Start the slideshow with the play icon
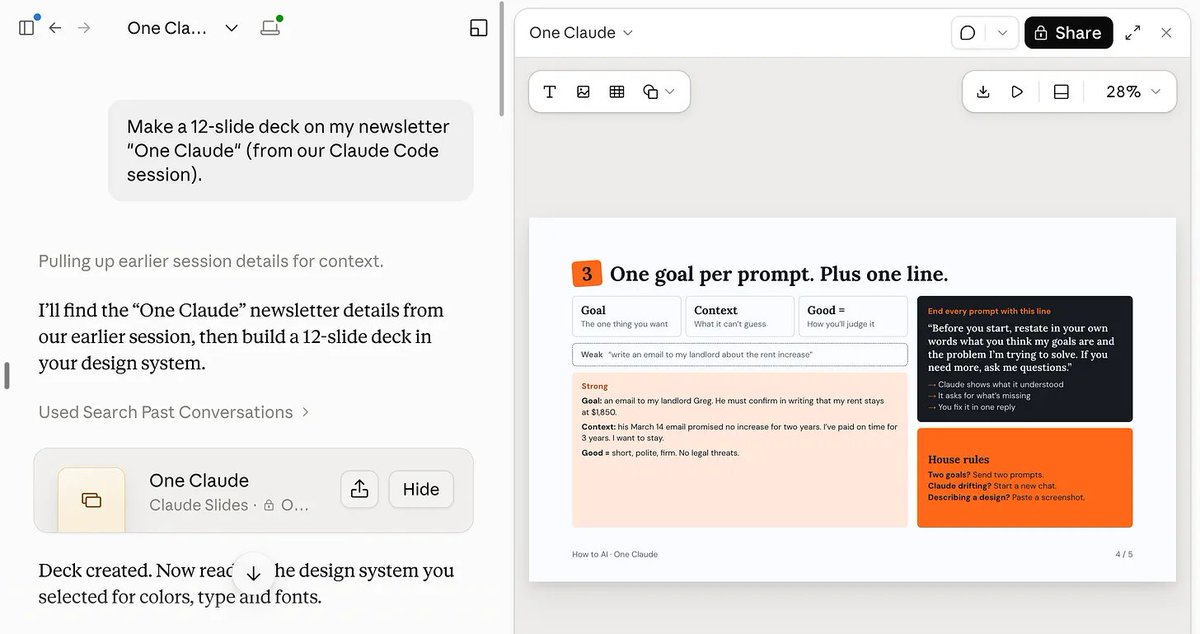 [1017, 92]
